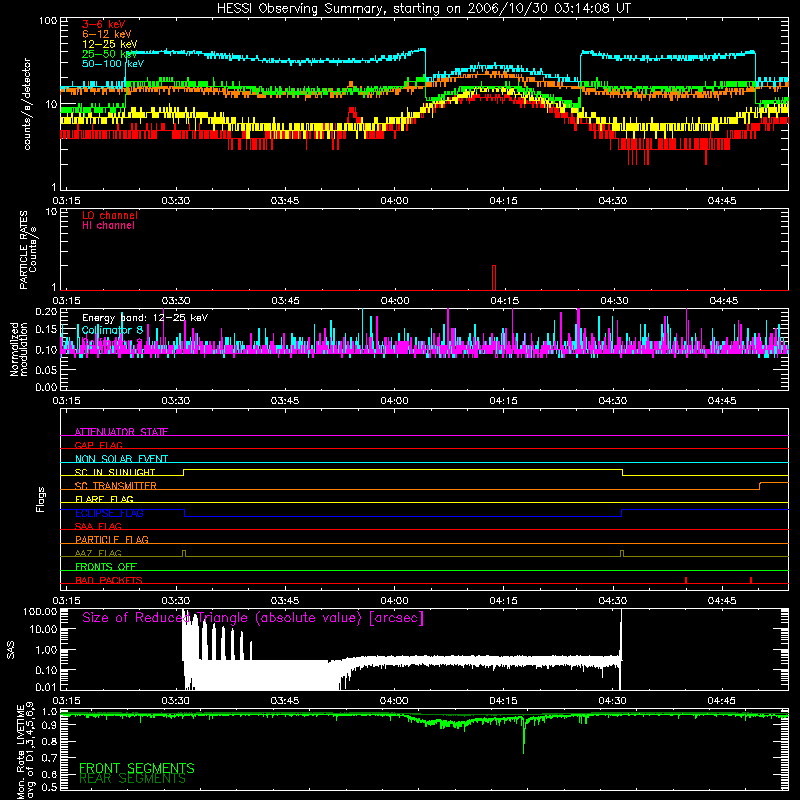The height and width of the screenshot is (800, 800).
Task: Click the PARTICLE FLAG label
Action: 112,540
